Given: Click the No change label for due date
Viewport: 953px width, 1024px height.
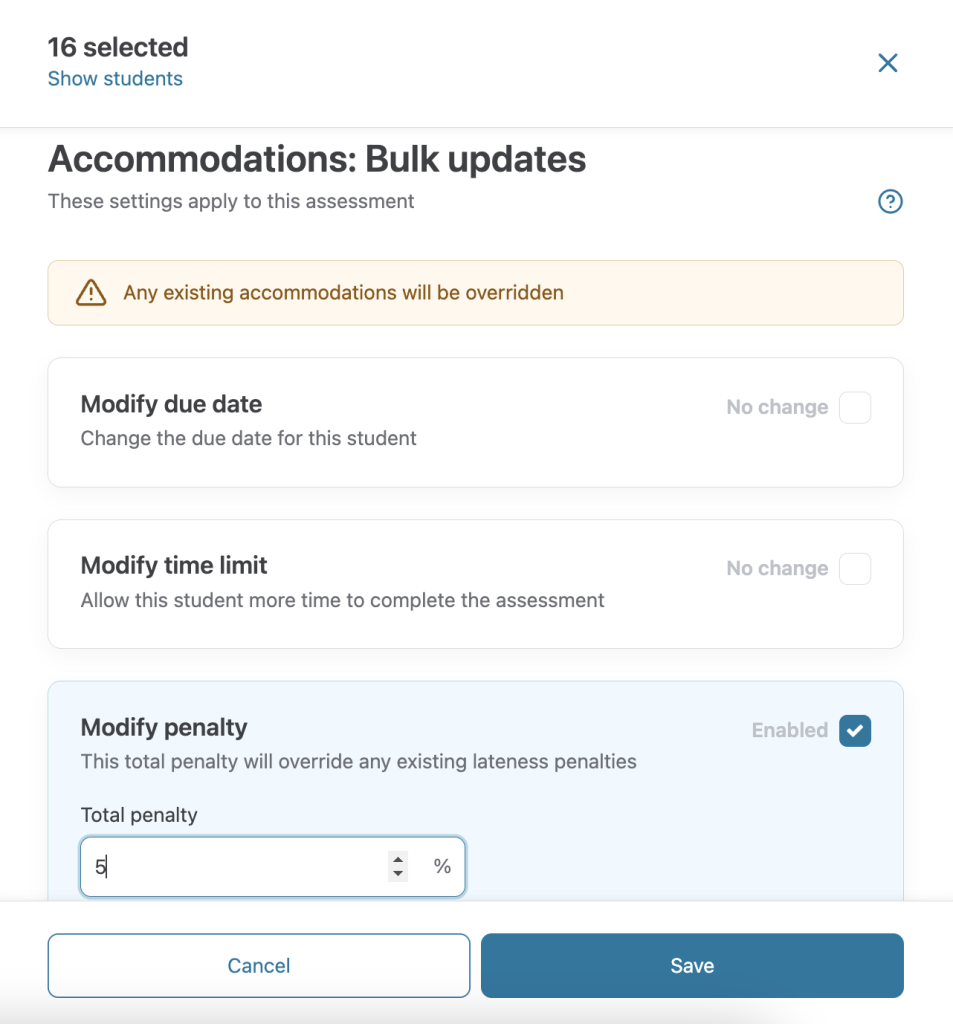Looking at the screenshot, I should [x=777, y=407].
